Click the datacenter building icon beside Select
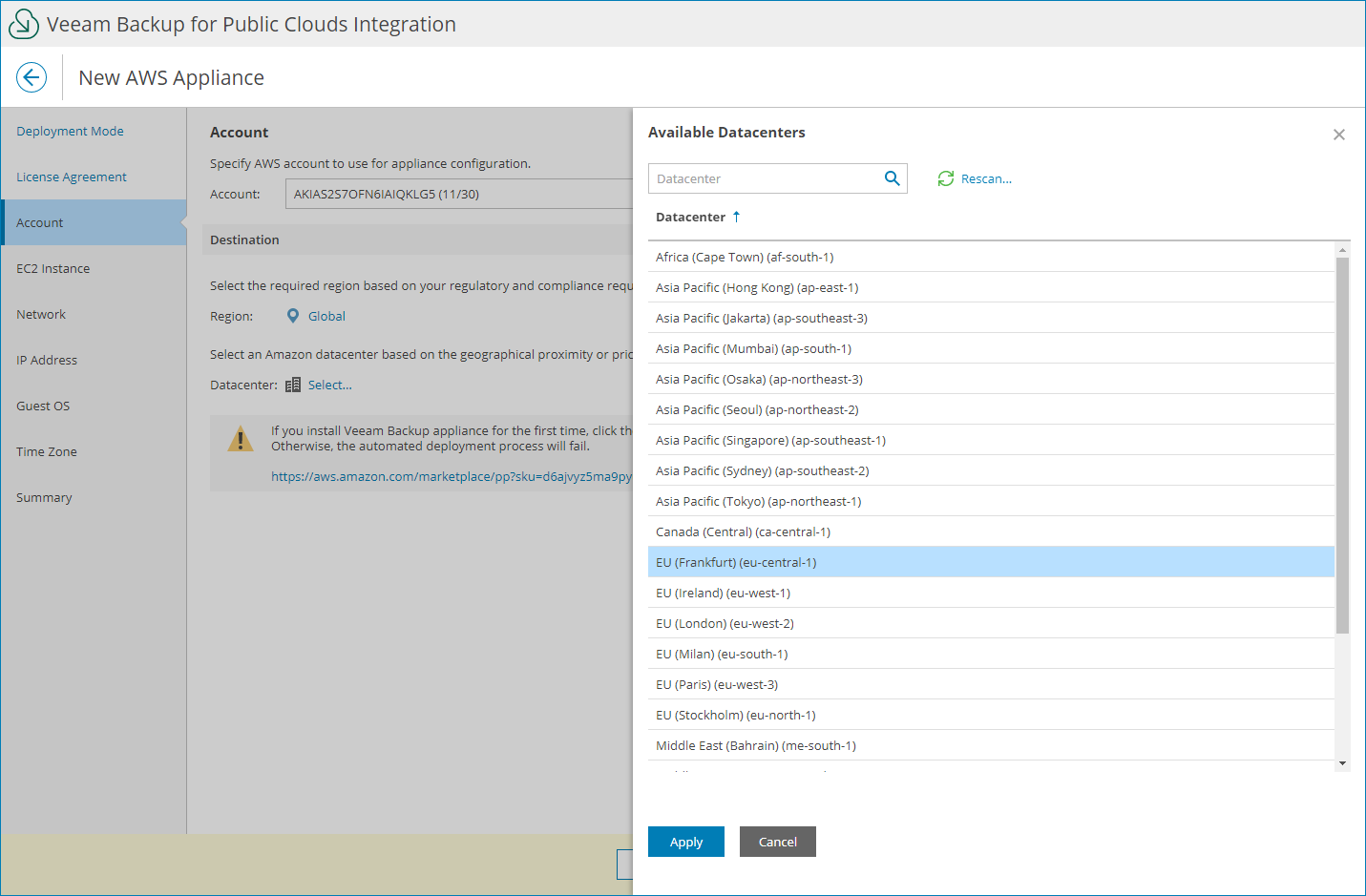The height and width of the screenshot is (896, 1366). click(x=294, y=384)
